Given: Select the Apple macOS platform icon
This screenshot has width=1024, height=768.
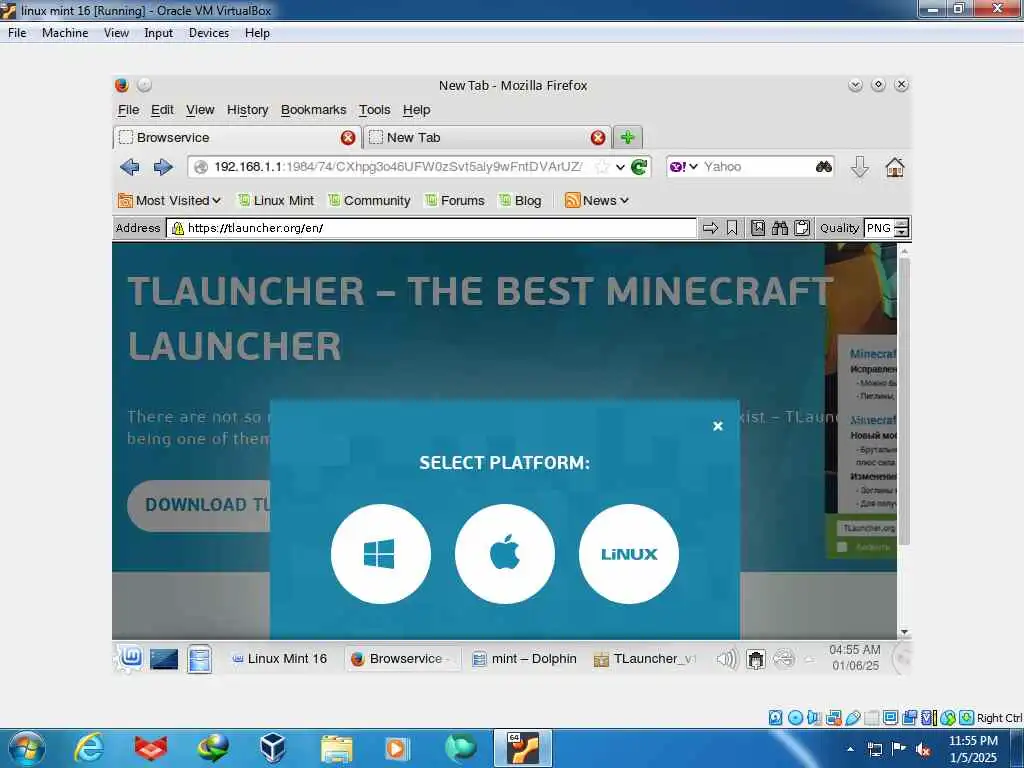Looking at the screenshot, I should pos(505,554).
